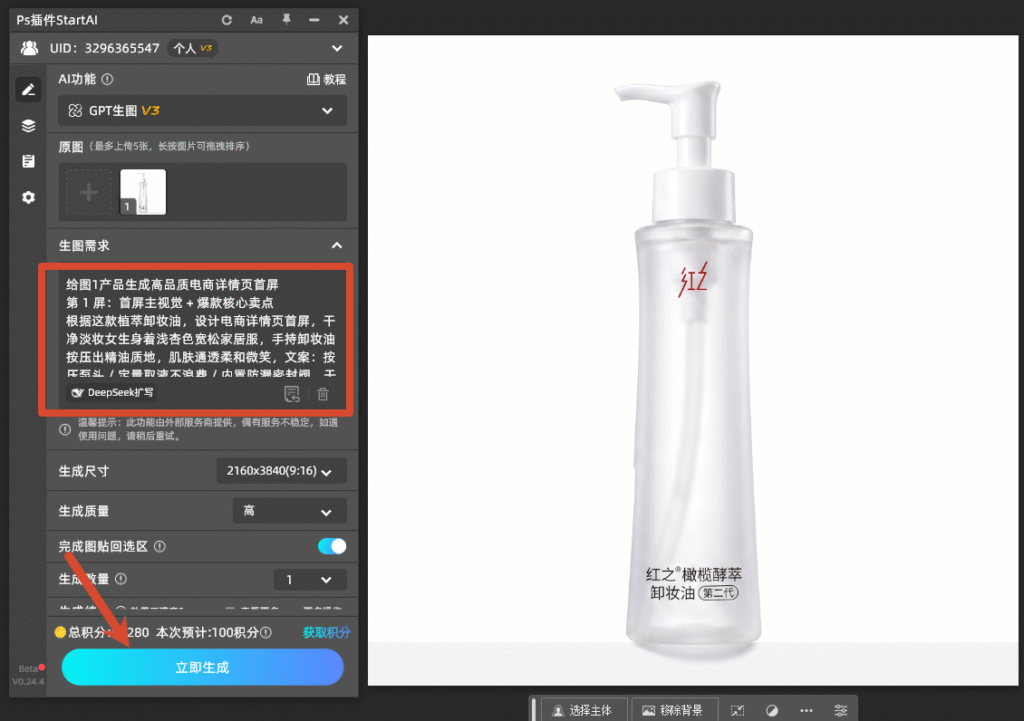Select uploaded bottle thumbnail number 1
Screen dimensions: 1024x721
(x=143, y=192)
